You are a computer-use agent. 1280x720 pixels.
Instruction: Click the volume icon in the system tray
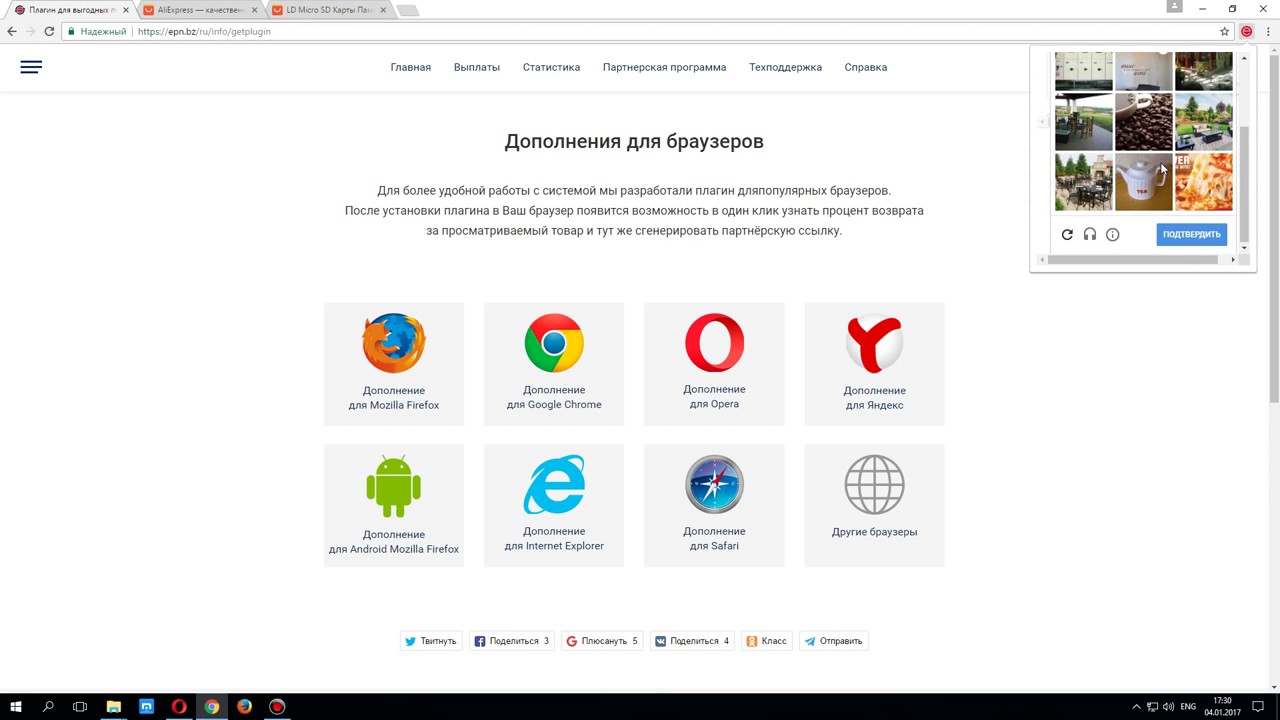(x=1168, y=707)
